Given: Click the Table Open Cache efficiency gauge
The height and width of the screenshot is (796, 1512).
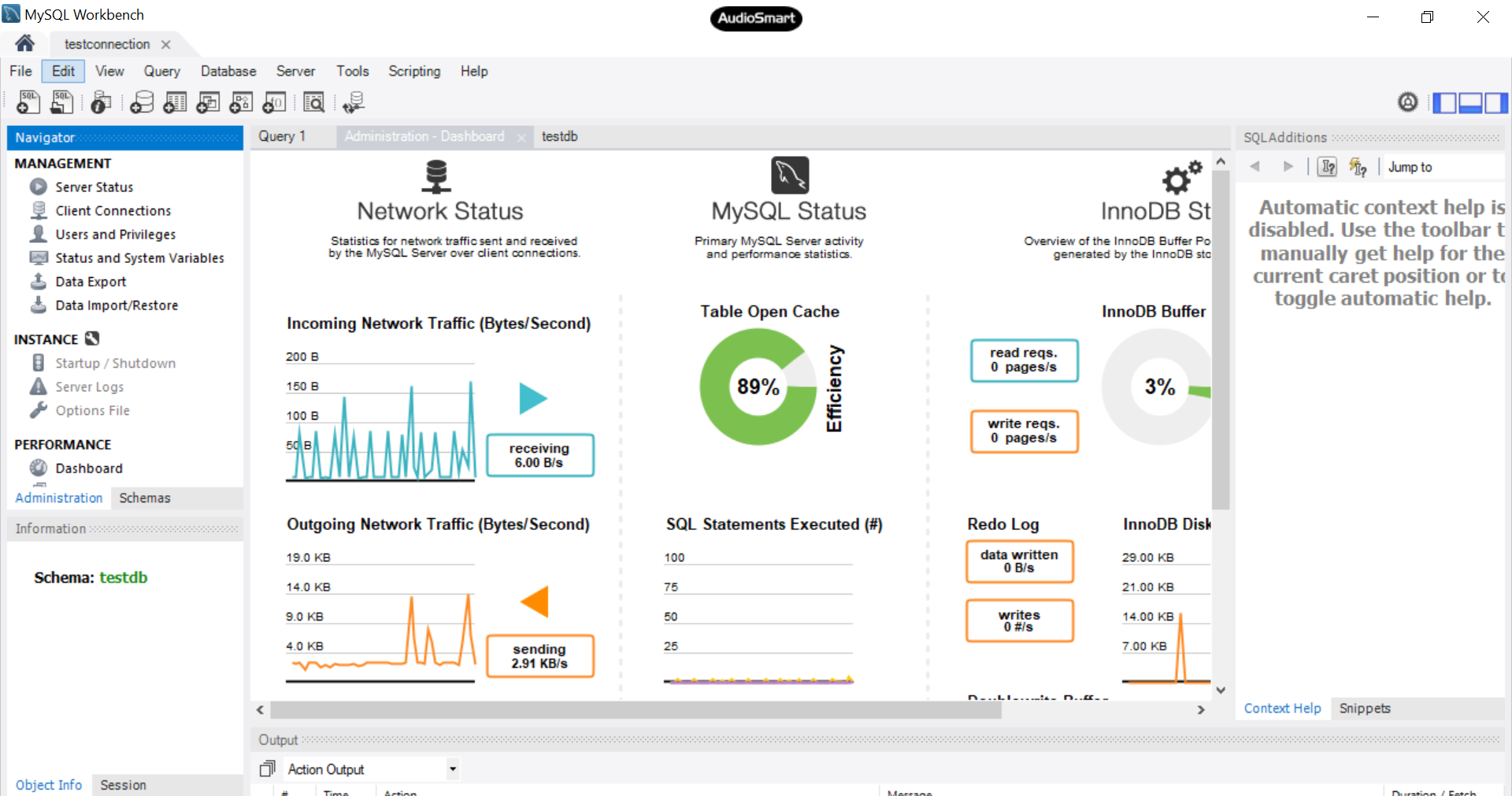Looking at the screenshot, I should click(x=758, y=387).
